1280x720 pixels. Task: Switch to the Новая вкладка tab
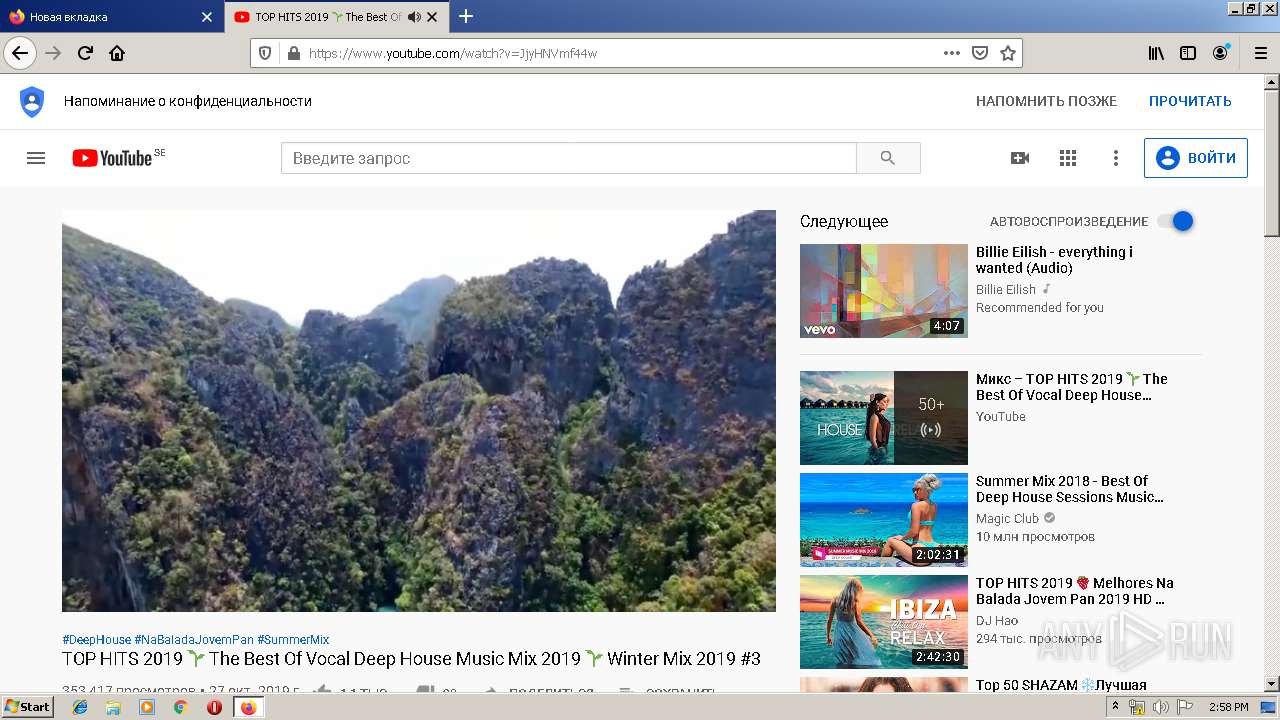[111, 17]
